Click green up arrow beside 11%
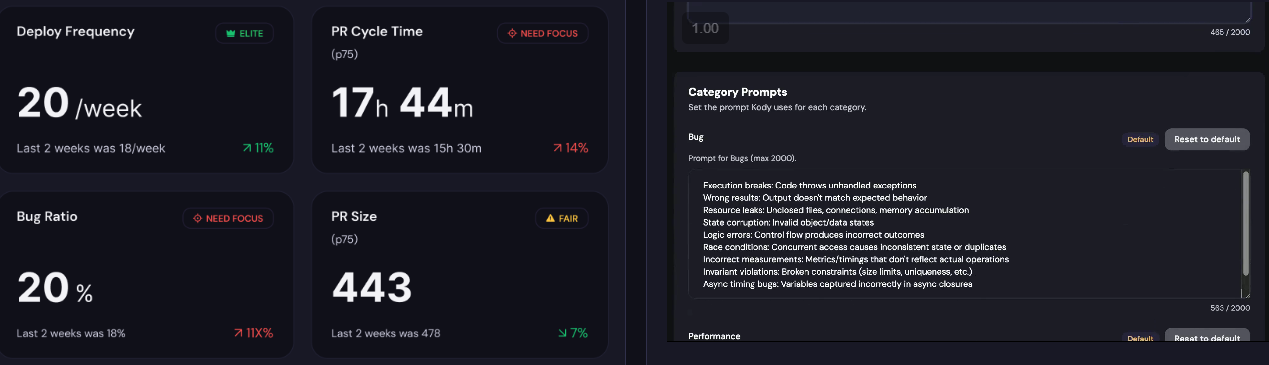The height and width of the screenshot is (365, 1269). click(247, 148)
